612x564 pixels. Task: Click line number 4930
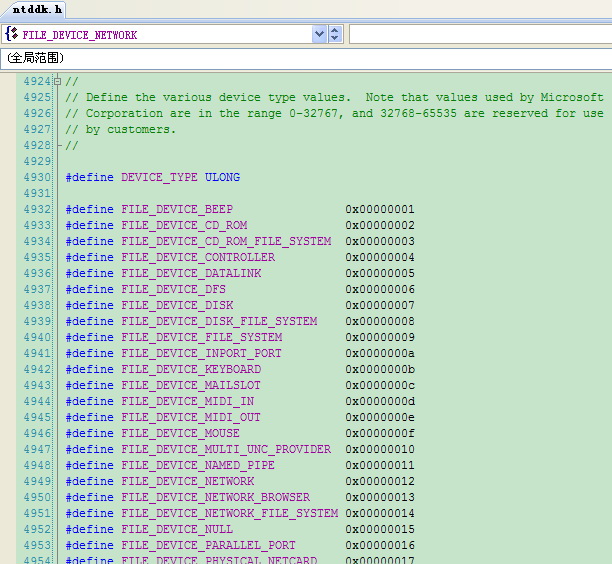37,177
